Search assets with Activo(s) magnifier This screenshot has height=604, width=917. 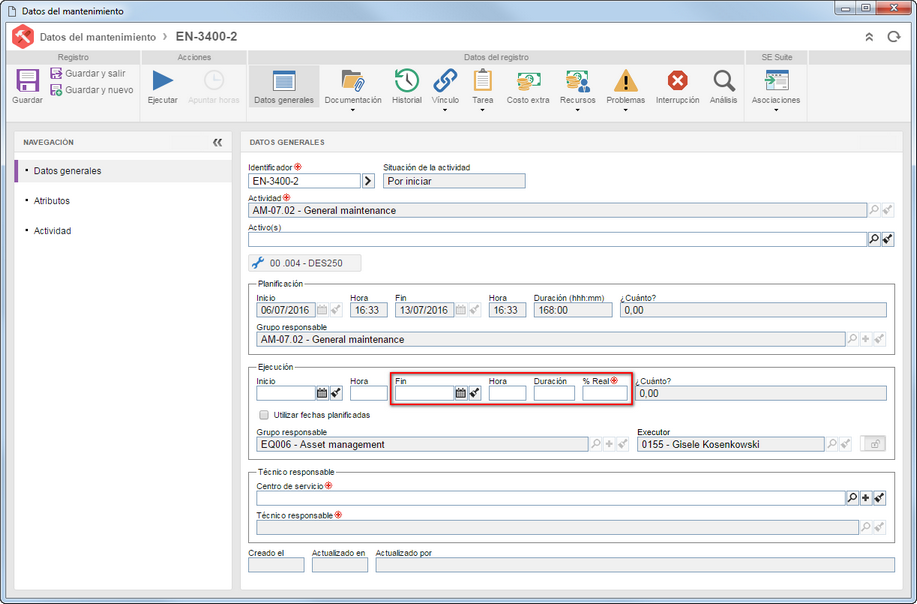[x=874, y=239]
